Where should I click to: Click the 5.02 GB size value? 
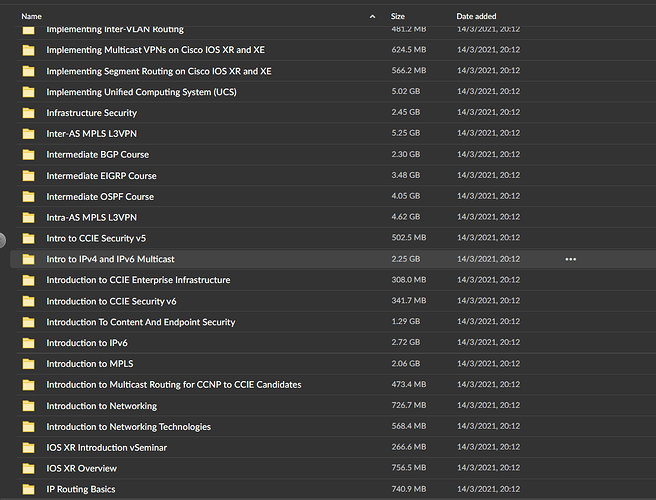[406, 91]
